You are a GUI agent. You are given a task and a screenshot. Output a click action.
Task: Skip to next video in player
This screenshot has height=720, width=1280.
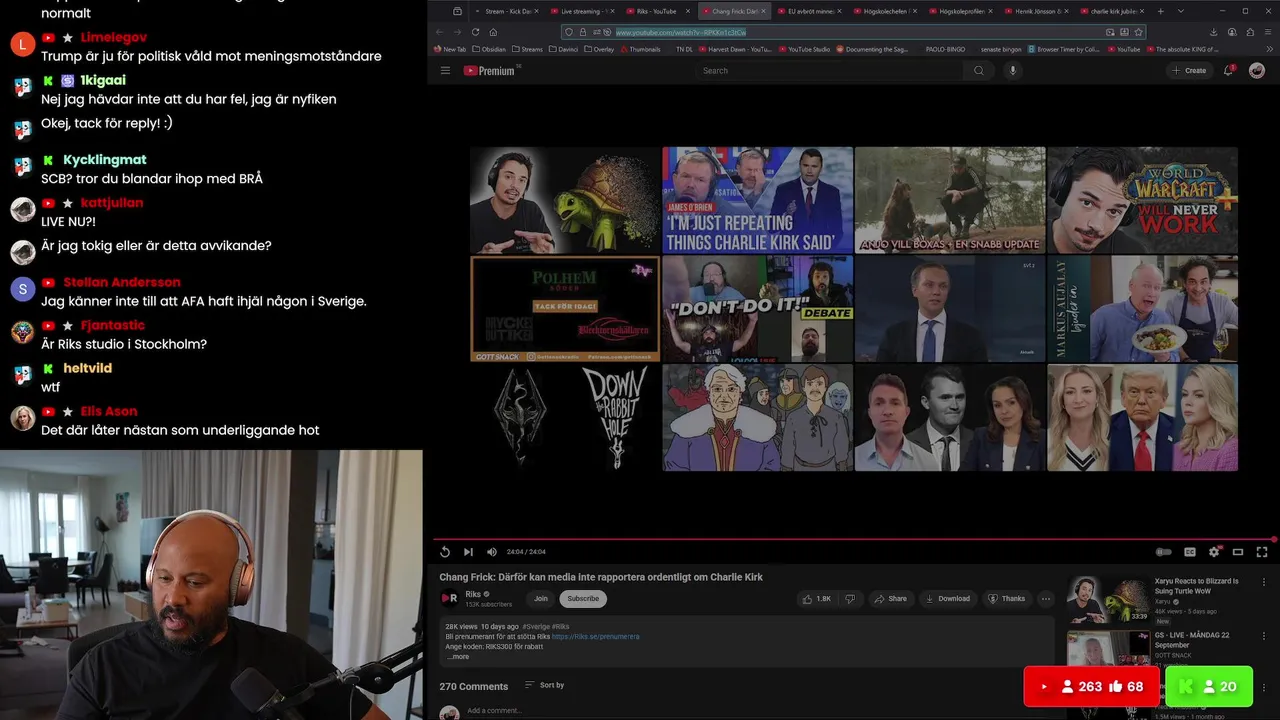click(x=468, y=552)
